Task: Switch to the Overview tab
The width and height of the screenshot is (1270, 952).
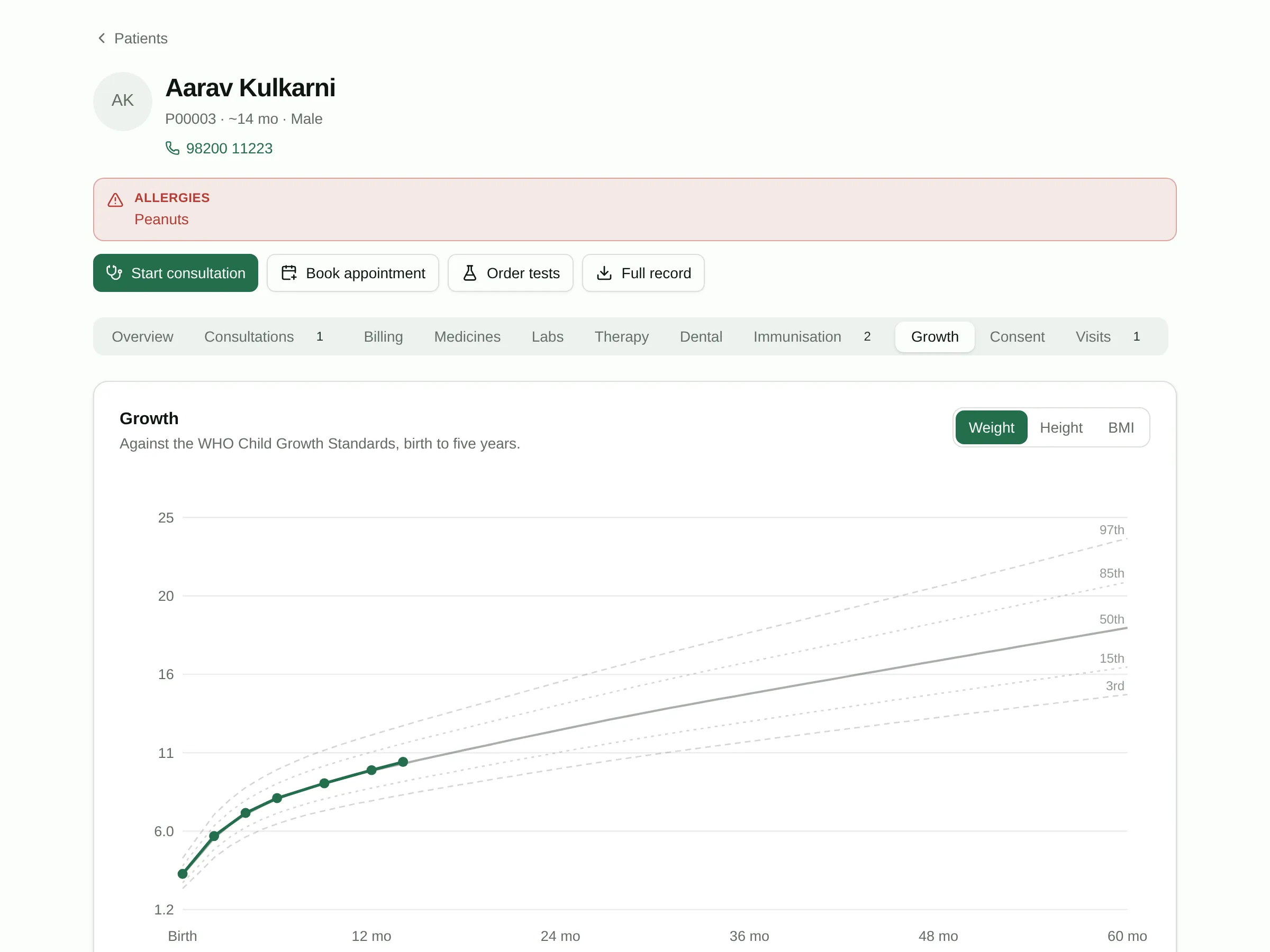Action: coord(142,336)
